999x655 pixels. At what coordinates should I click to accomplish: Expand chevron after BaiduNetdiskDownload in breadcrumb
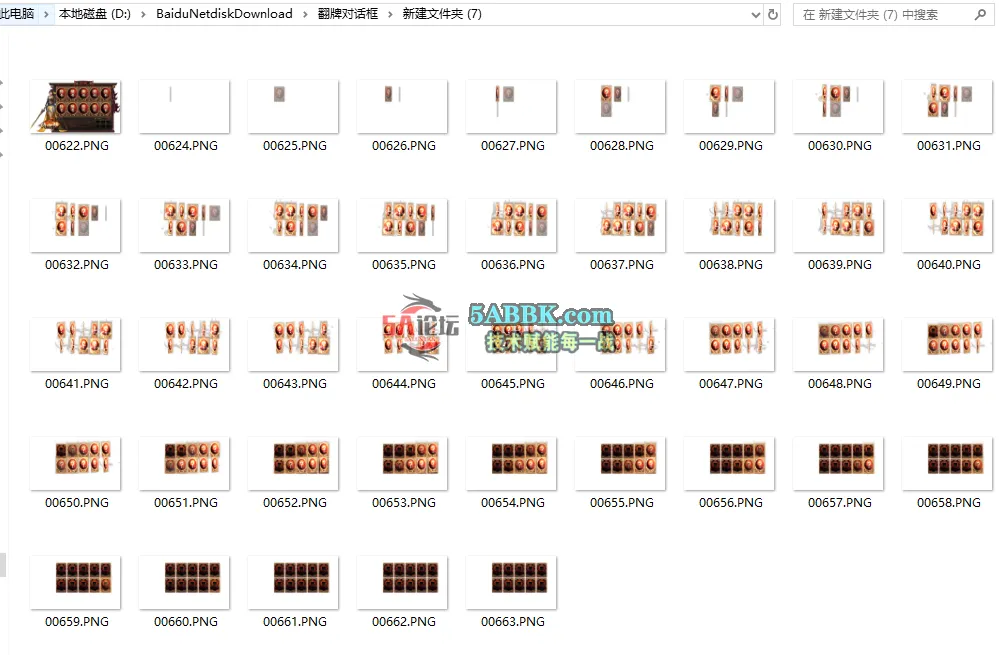point(305,15)
